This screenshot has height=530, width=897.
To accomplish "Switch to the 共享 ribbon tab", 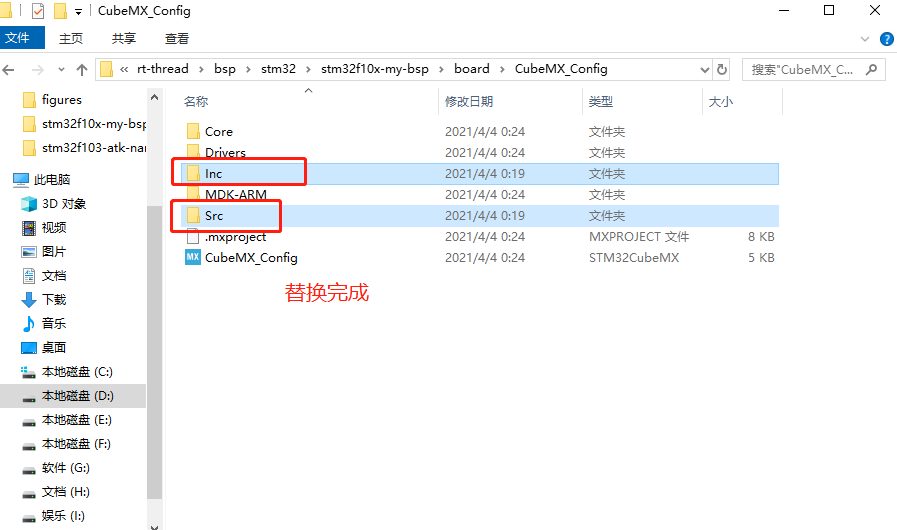I will coord(124,38).
